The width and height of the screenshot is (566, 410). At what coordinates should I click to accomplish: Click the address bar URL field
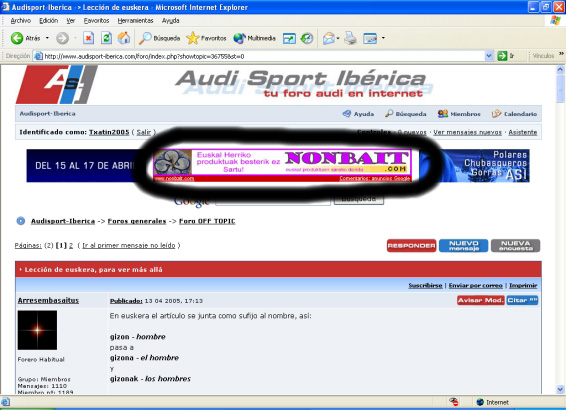[264, 56]
